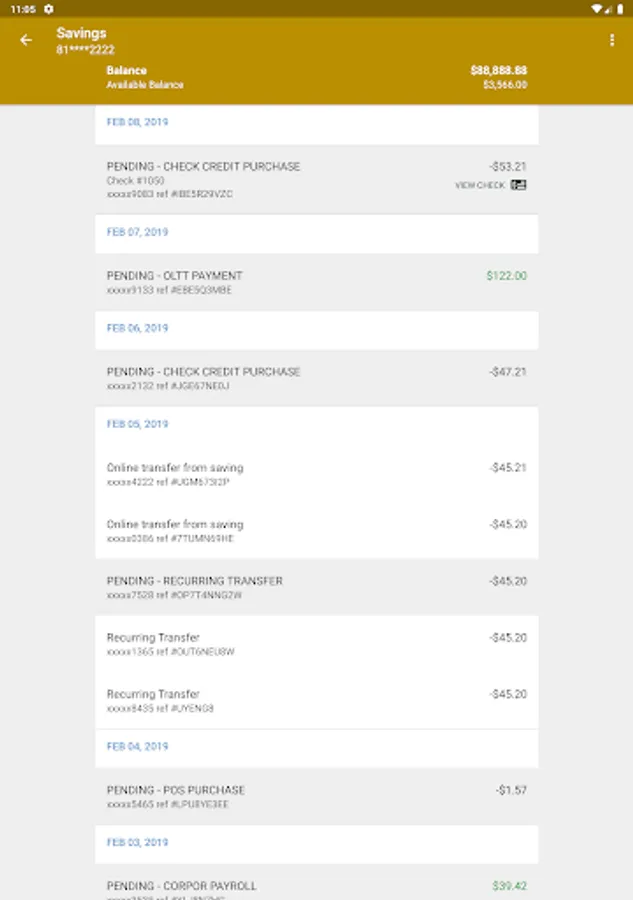This screenshot has width=633, height=900.
Task: Open online transfer with ref #7TUMN69HE
Action: pyautogui.click(x=316, y=530)
